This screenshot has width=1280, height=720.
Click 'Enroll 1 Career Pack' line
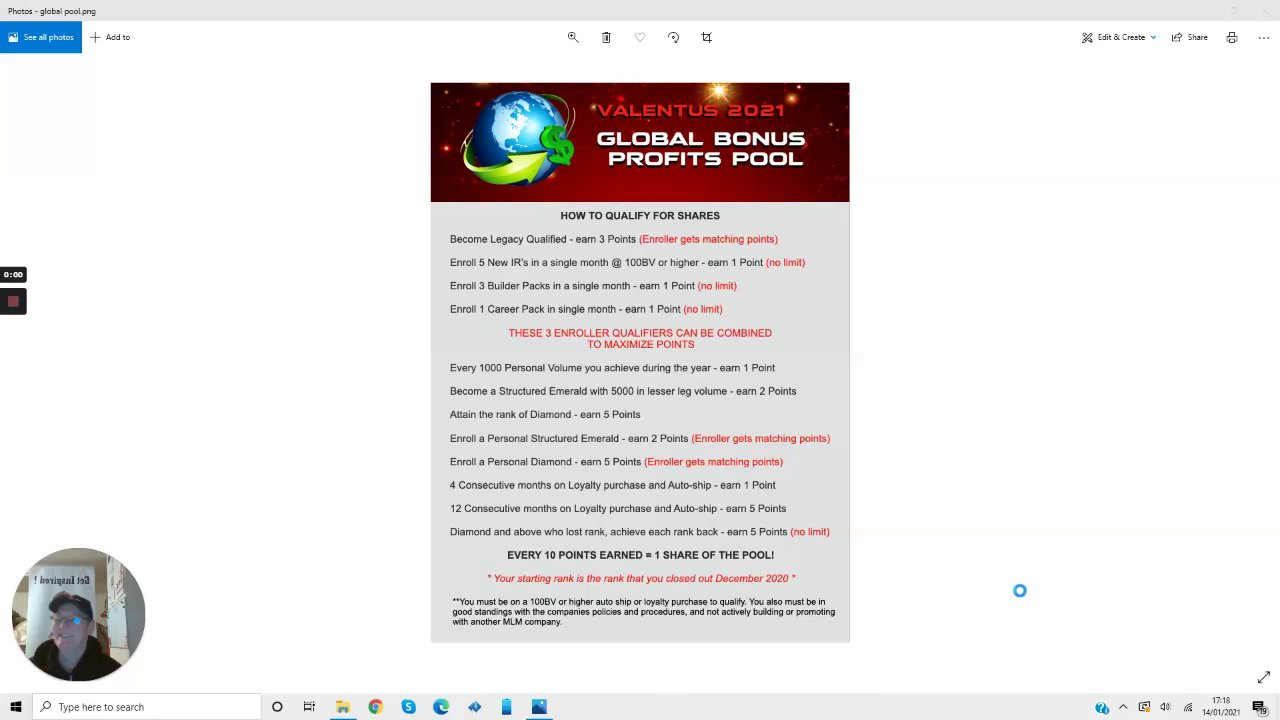(586, 309)
